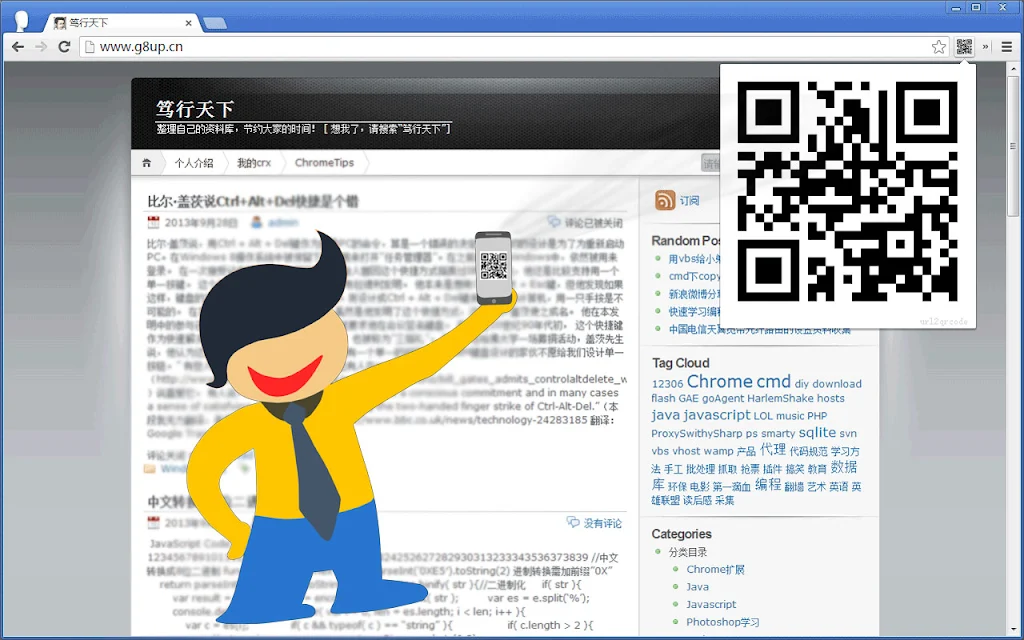Open the 12306 tag

[667, 384]
